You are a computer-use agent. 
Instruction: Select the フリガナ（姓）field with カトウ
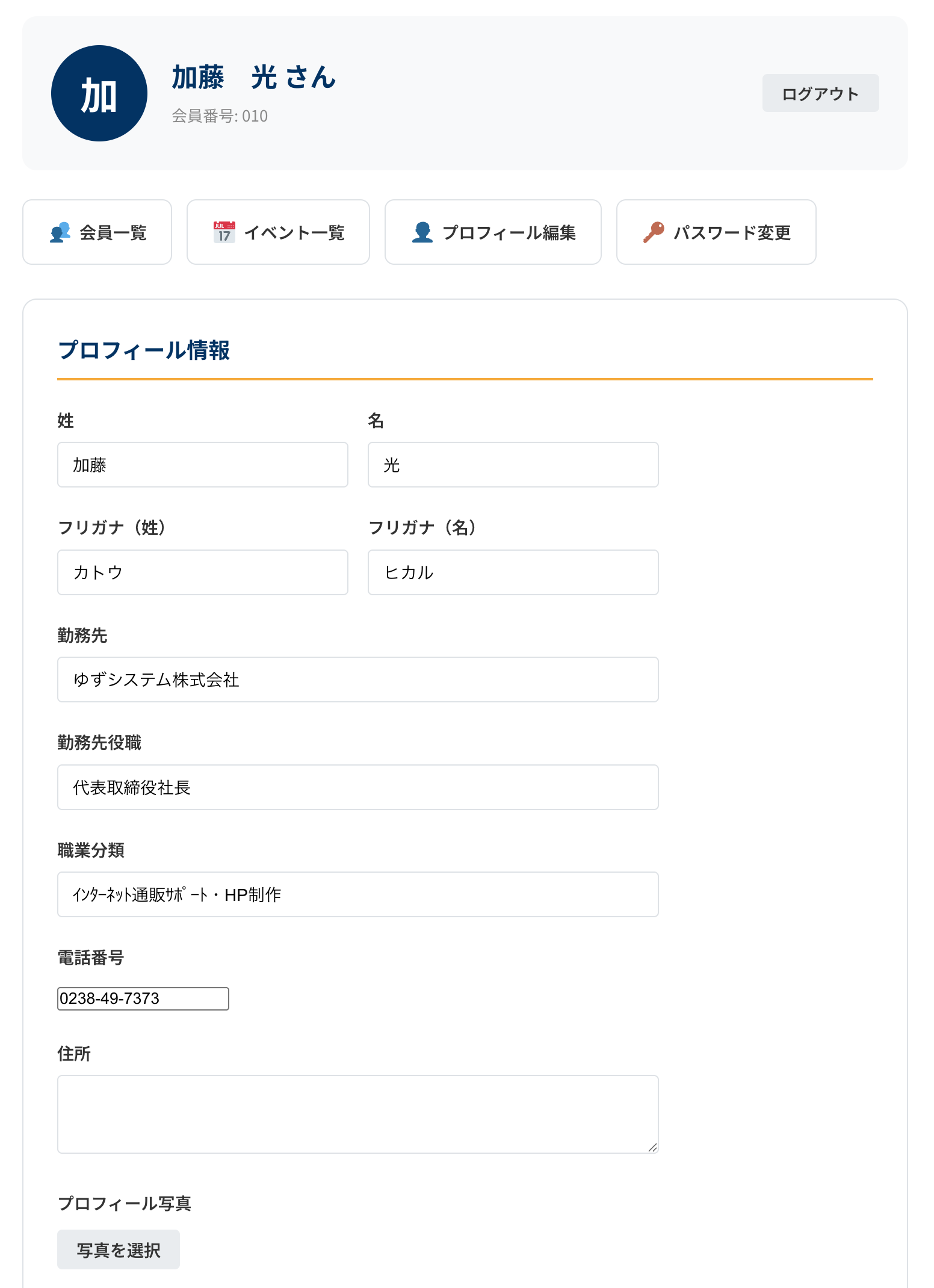(x=203, y=572)
